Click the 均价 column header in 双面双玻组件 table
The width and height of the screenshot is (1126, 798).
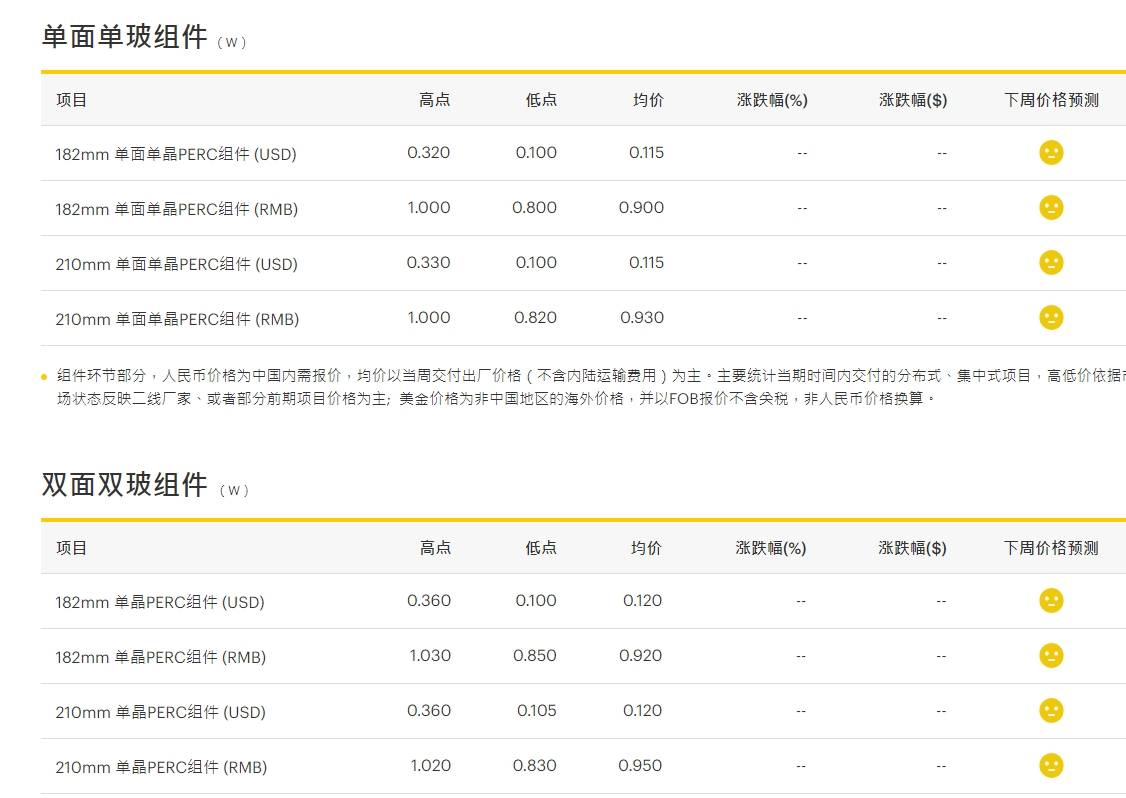pos(646,548)
